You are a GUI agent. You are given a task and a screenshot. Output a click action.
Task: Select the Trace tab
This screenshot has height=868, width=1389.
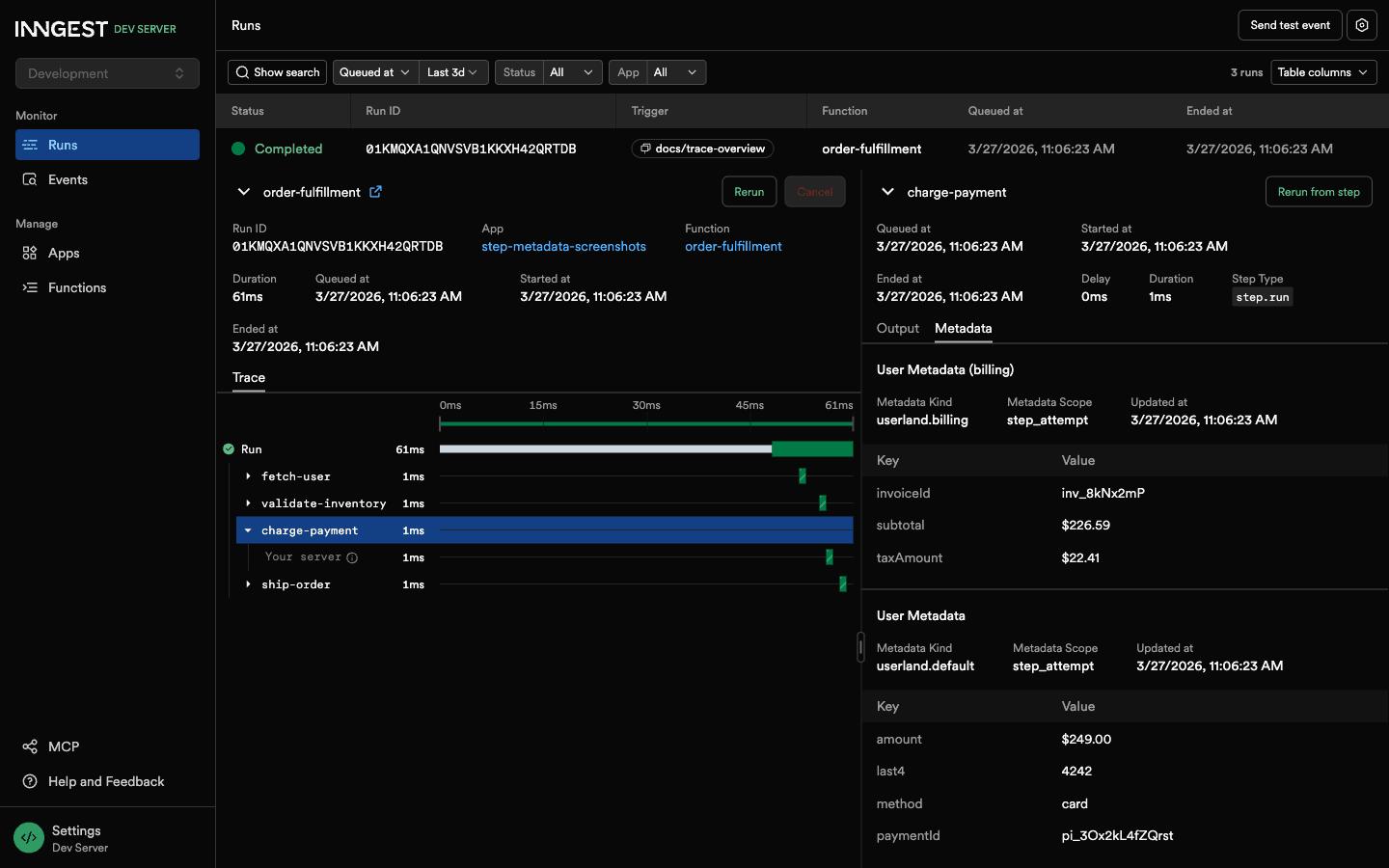coord(249,378)
